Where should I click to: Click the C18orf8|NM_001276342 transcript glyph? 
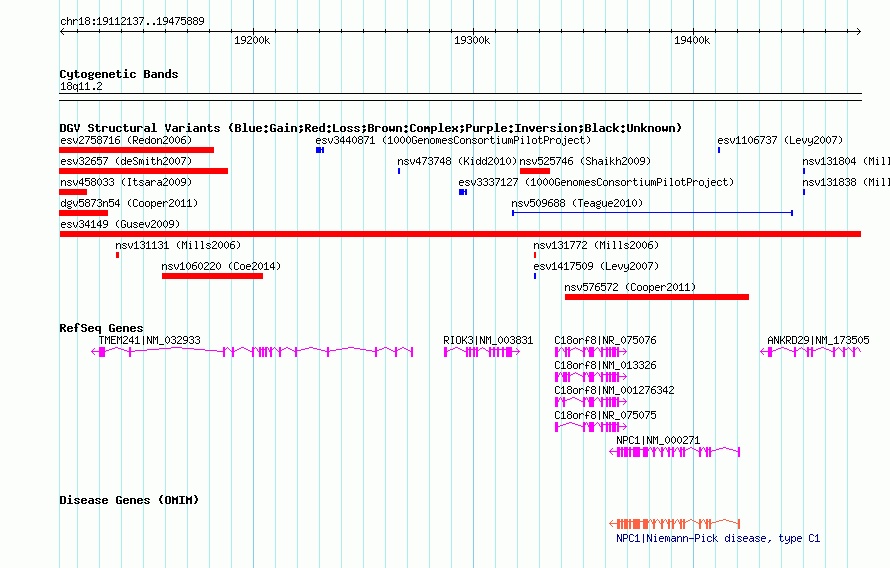pyautogui.click(x=591, y=402)
